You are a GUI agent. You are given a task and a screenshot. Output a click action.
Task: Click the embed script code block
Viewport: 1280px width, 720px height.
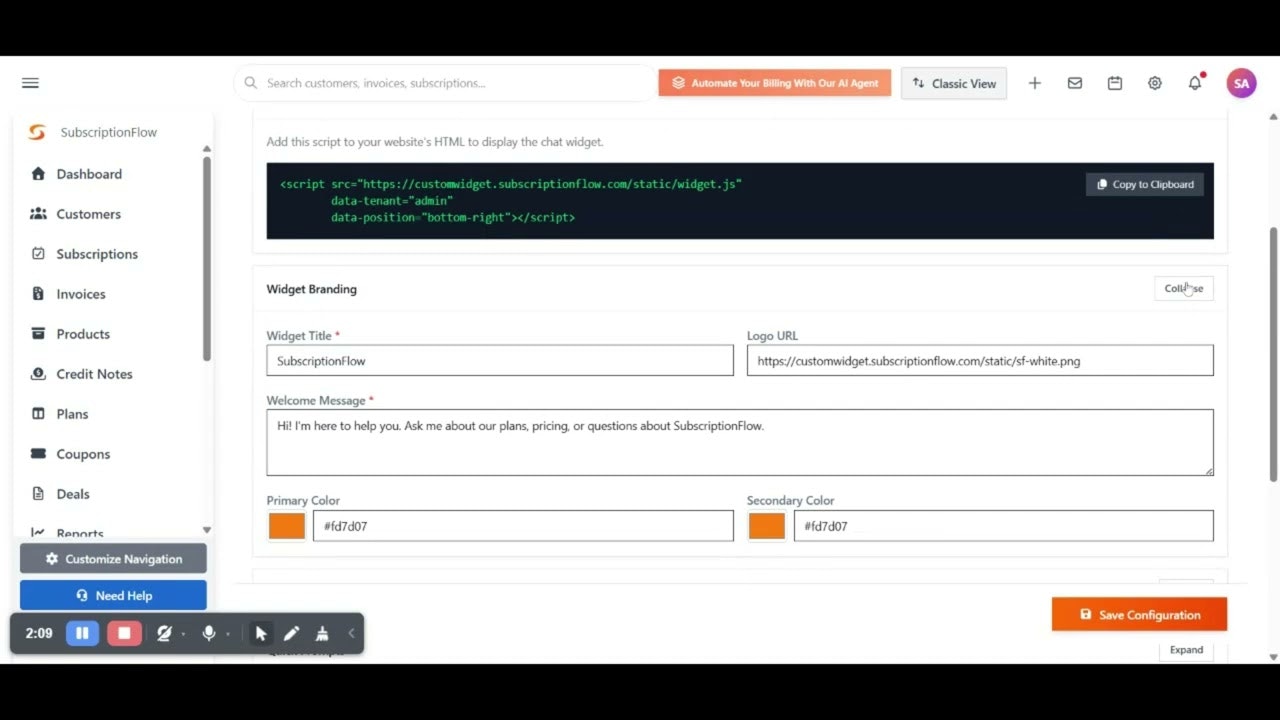(x=740, y=201)
